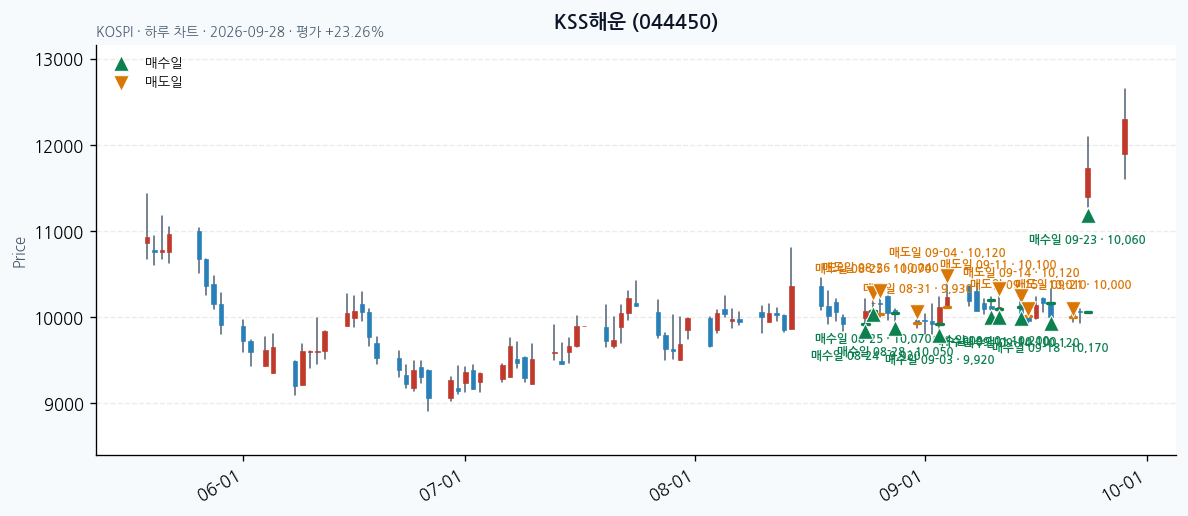Click the 12000 y-axis tick label
The width and height of the screenshot is (1188, 516).
coord(60,145)
